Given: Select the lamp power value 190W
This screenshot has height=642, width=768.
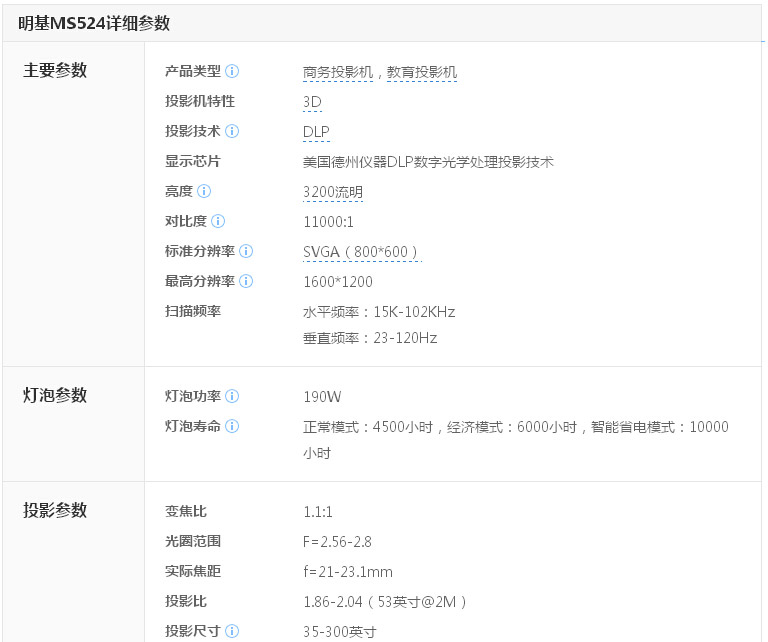Looking at the screenshot, I should click(x=322, y=397).
